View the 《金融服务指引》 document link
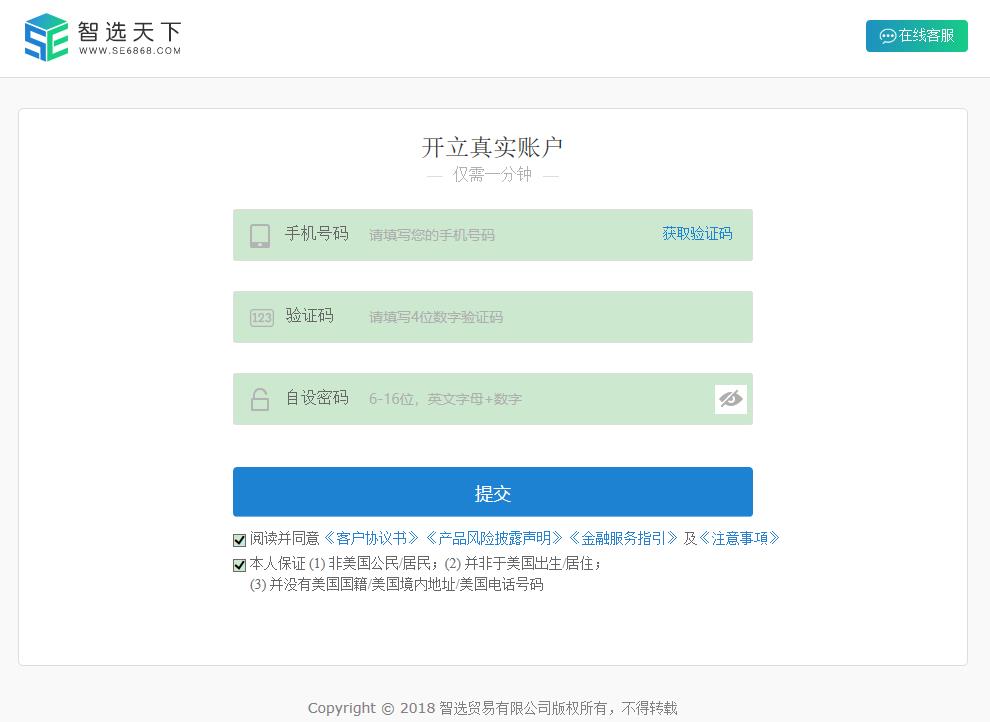Viewport: 990px width, 722px height. point(623,538)
